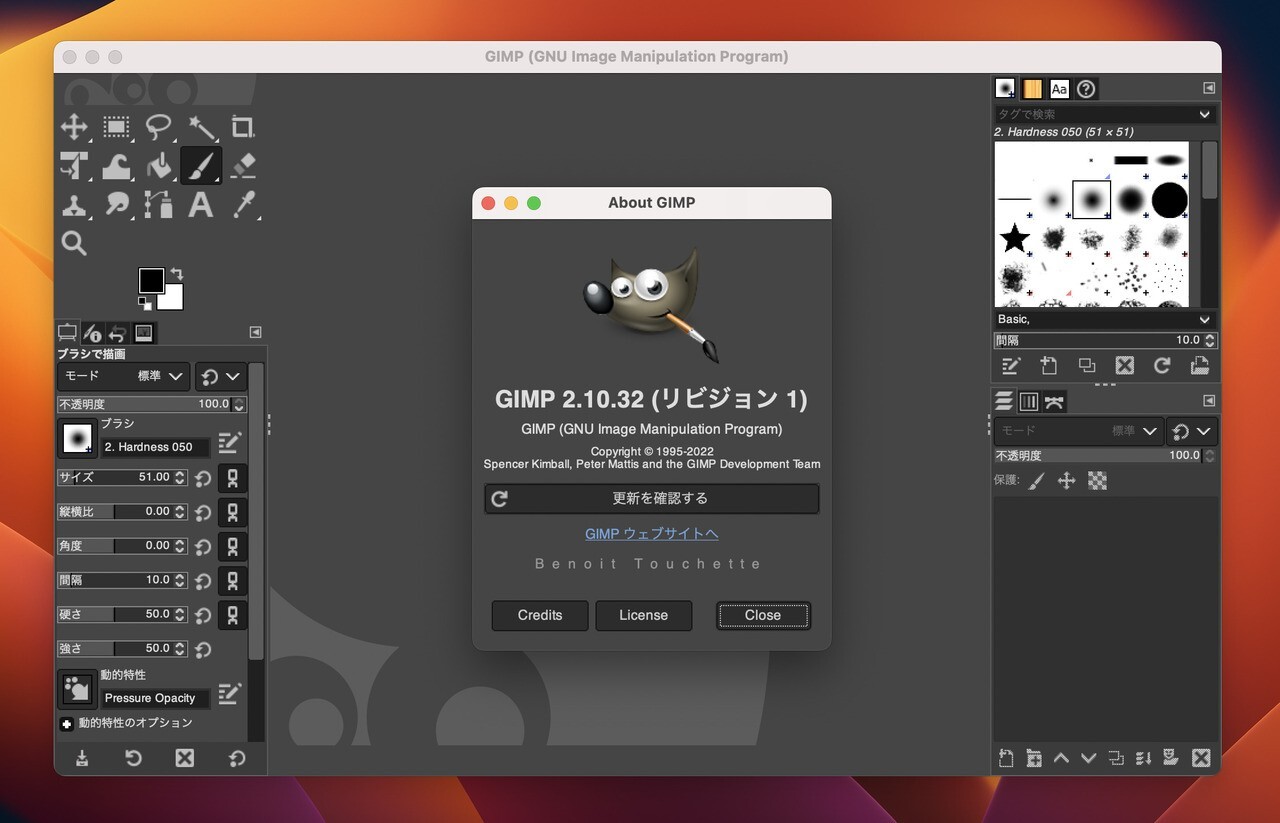Click the GIMP ウェブサイトへ link

651,533
